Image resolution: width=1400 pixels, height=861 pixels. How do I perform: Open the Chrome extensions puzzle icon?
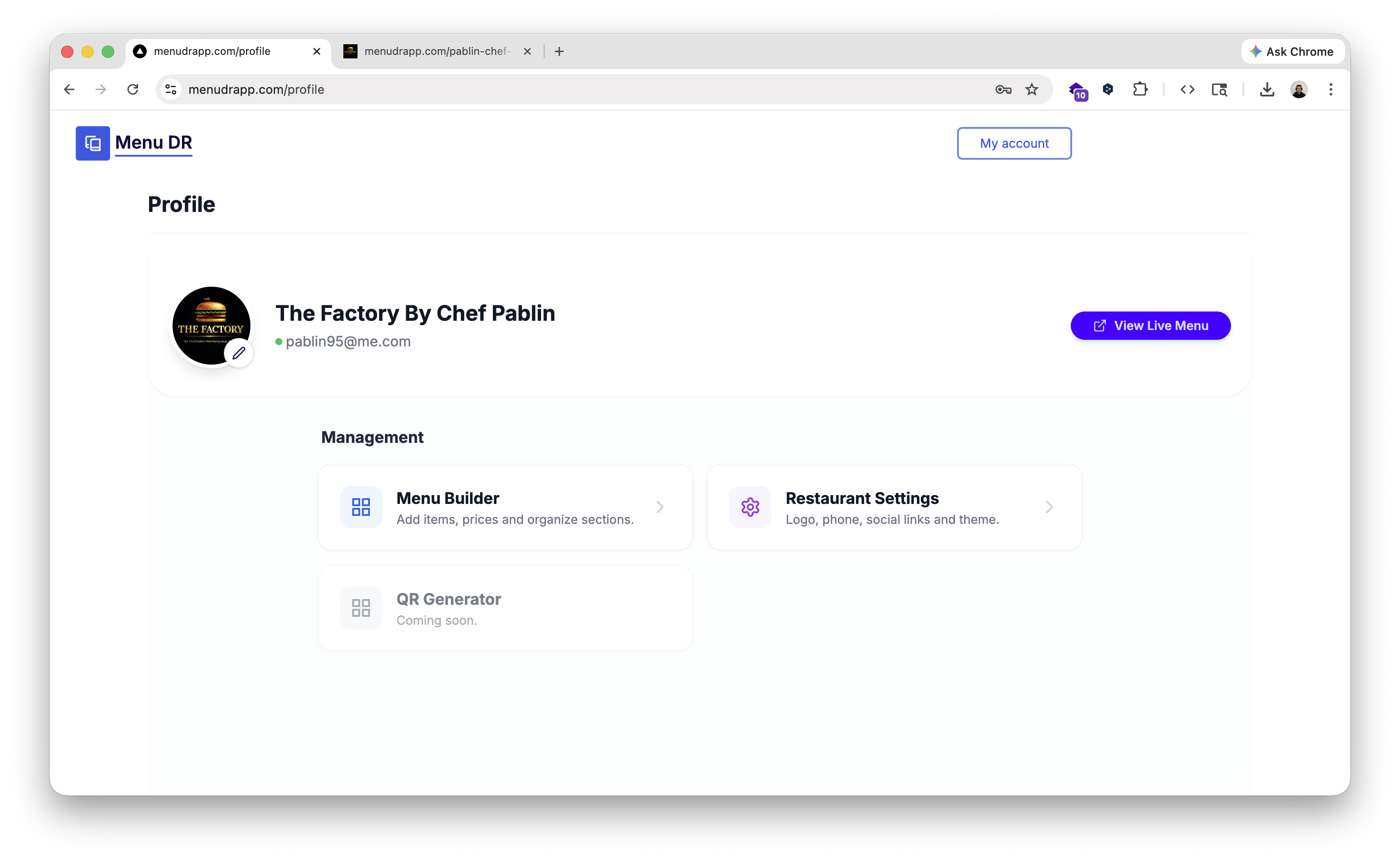tap(1140, 89)
